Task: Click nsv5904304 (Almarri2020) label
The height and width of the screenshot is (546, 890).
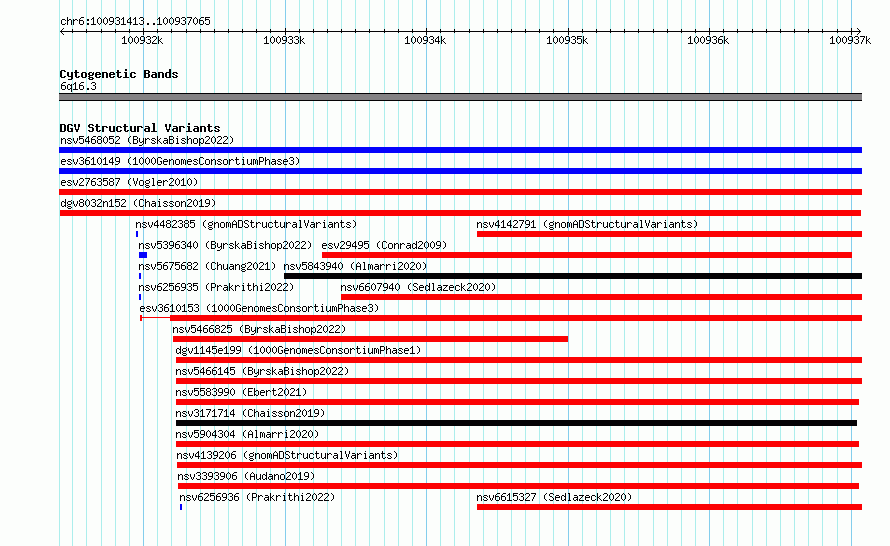Action: pos(247,434)
